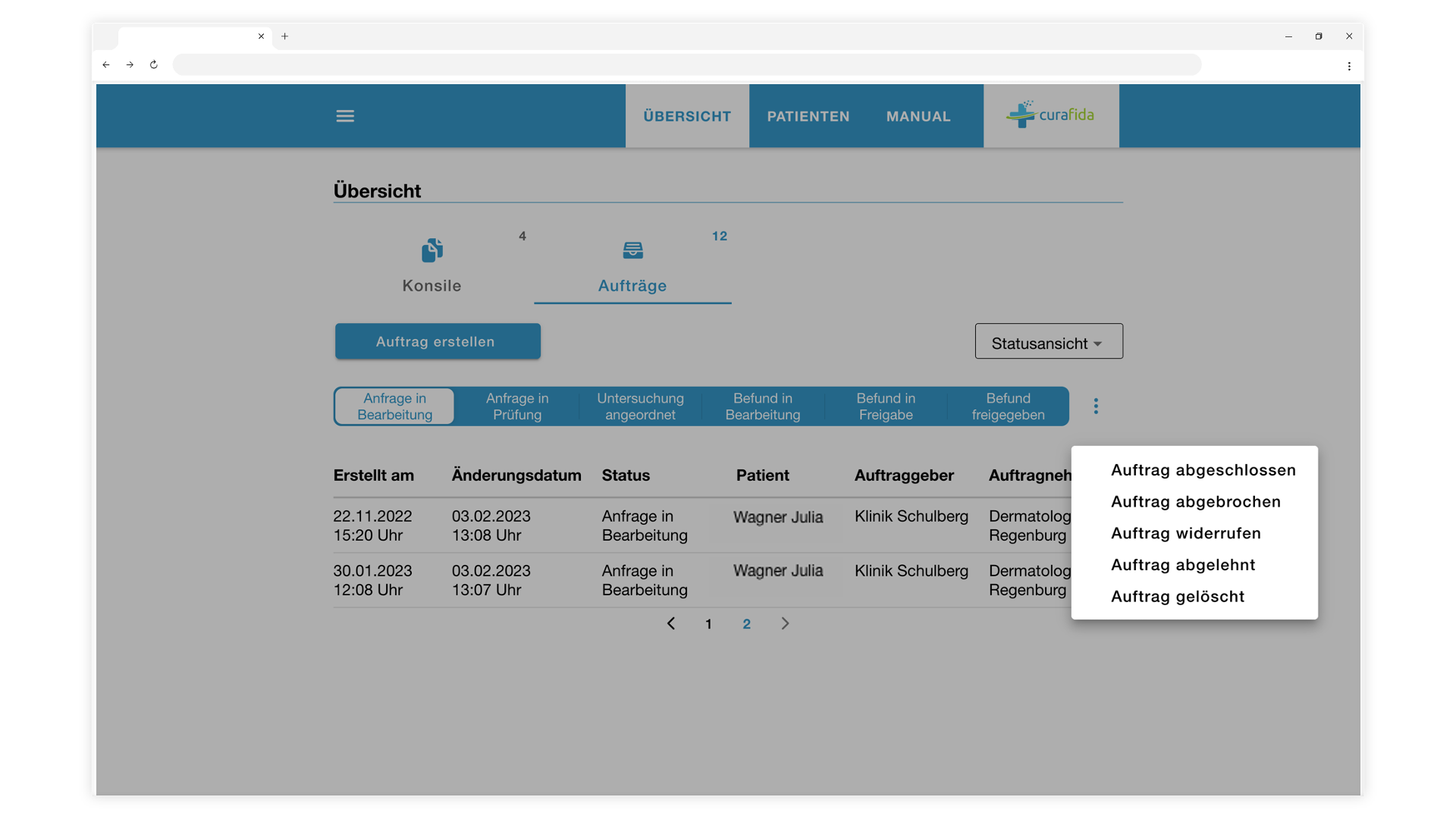
Task: Go to previous page with left chevron
Action: tap(671, 623)
